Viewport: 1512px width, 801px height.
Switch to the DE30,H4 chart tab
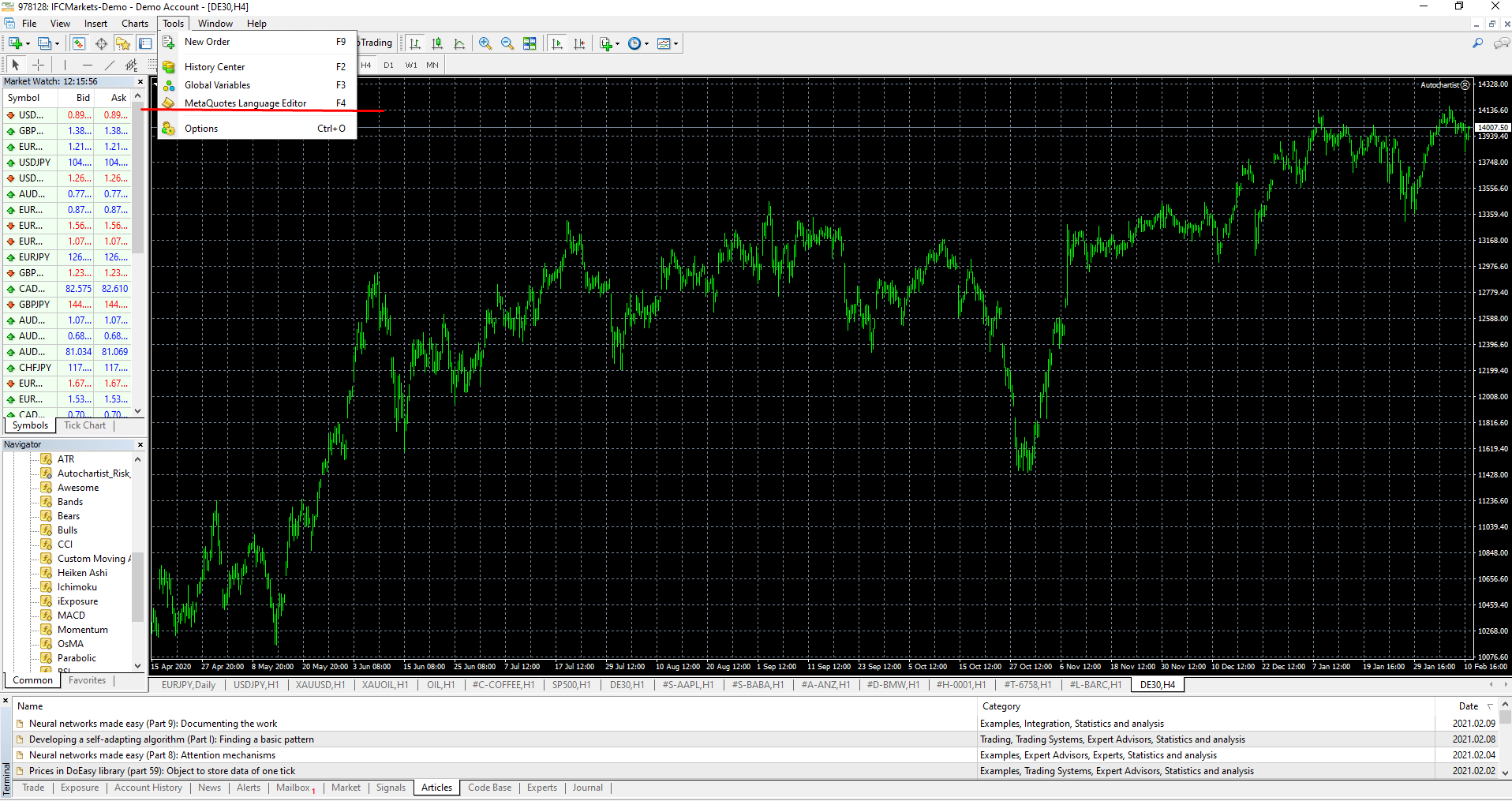pyautogui.click(x=1157, y=685)
